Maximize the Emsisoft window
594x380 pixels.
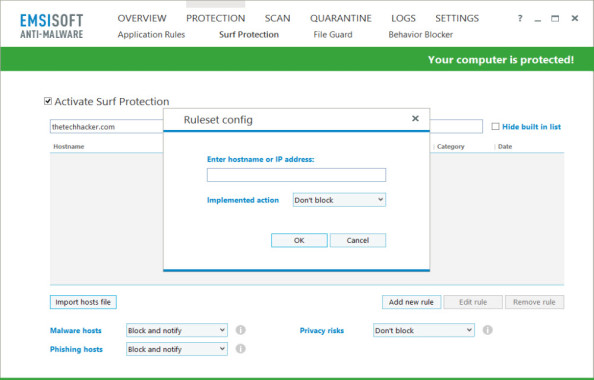[555, 18]
